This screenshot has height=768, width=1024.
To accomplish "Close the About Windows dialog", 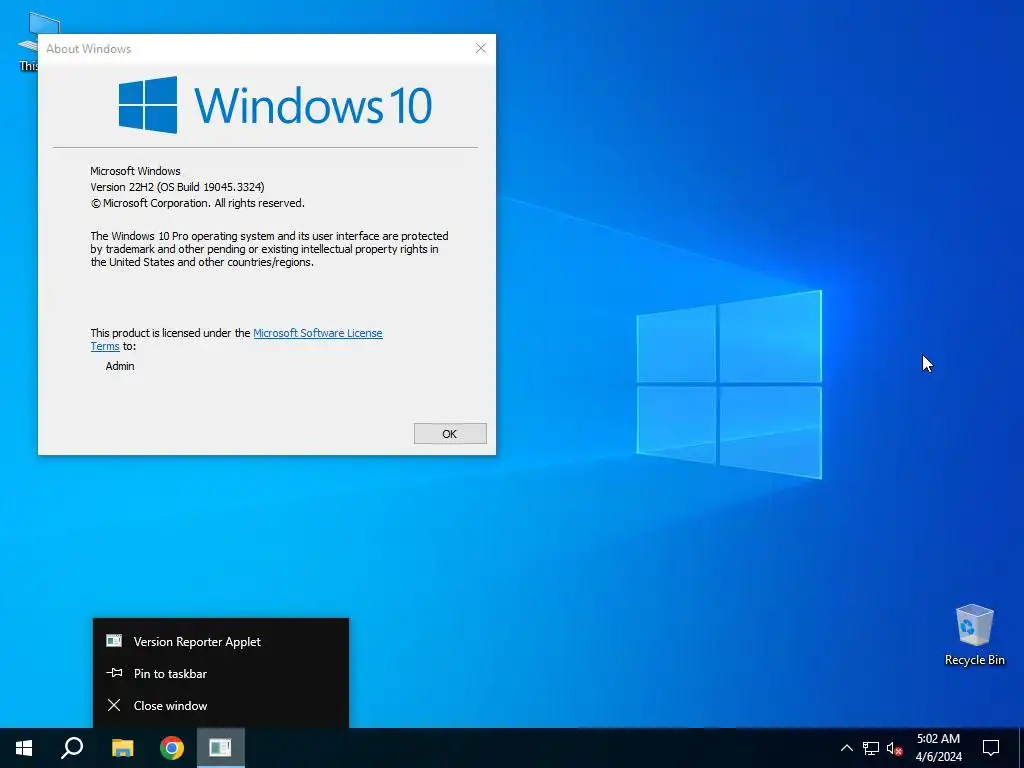I will [481, 48].
